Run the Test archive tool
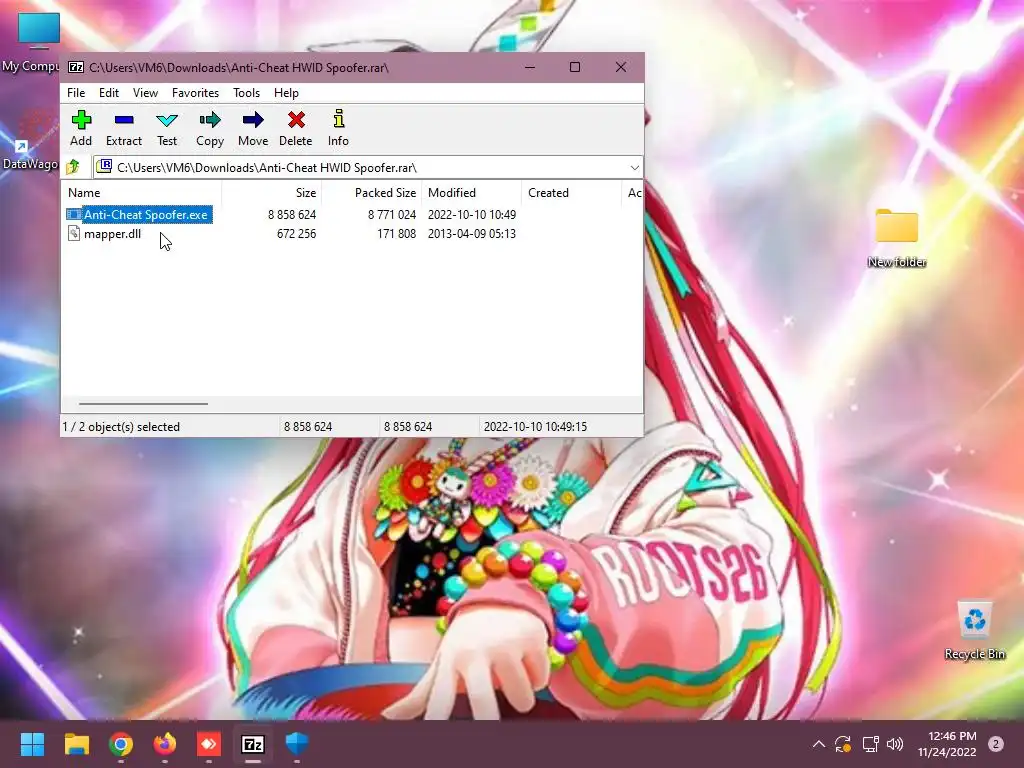Image resolution: width=1024 pixels, height=768 pixels. (x=167, y=128)
